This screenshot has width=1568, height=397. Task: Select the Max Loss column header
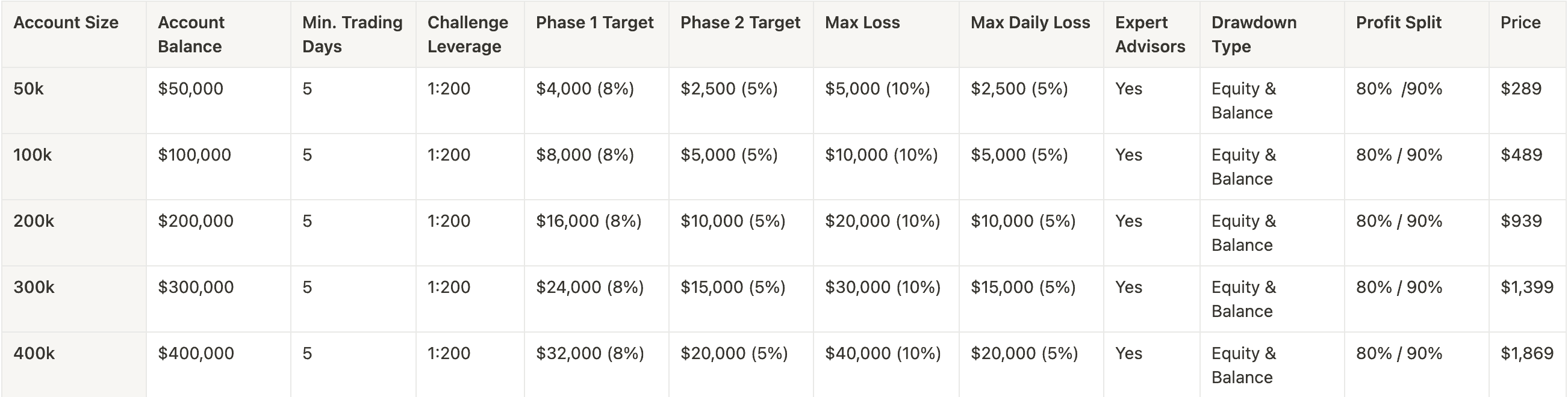[x=862, y=23]
